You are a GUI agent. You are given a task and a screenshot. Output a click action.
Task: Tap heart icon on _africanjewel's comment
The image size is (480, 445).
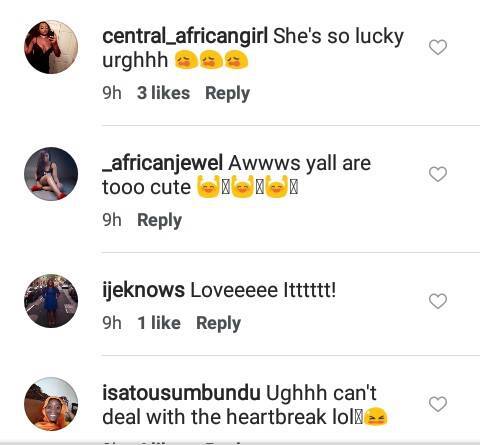click(x=438, y=174)
